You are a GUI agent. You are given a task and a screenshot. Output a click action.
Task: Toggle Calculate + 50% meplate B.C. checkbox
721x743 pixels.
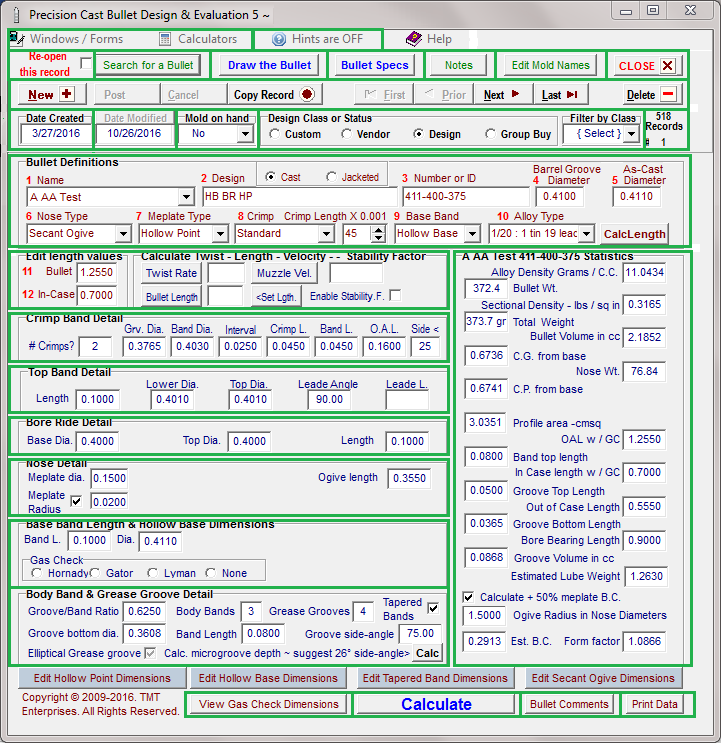click(468, 597)
